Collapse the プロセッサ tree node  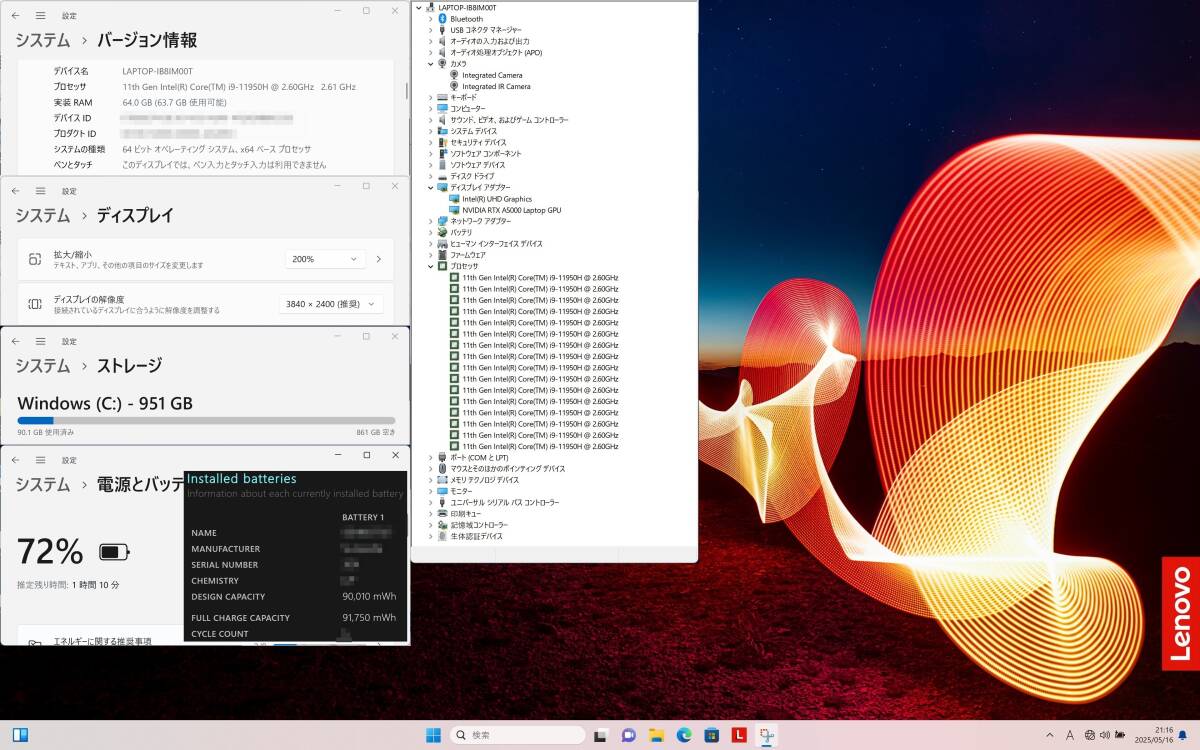tap(431, 266)
